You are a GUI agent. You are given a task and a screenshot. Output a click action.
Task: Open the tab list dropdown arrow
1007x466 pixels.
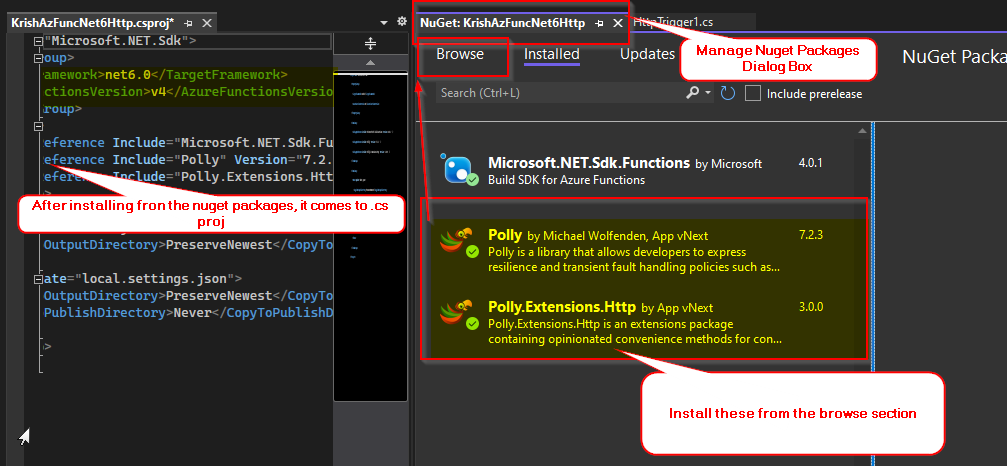(384, 22)
